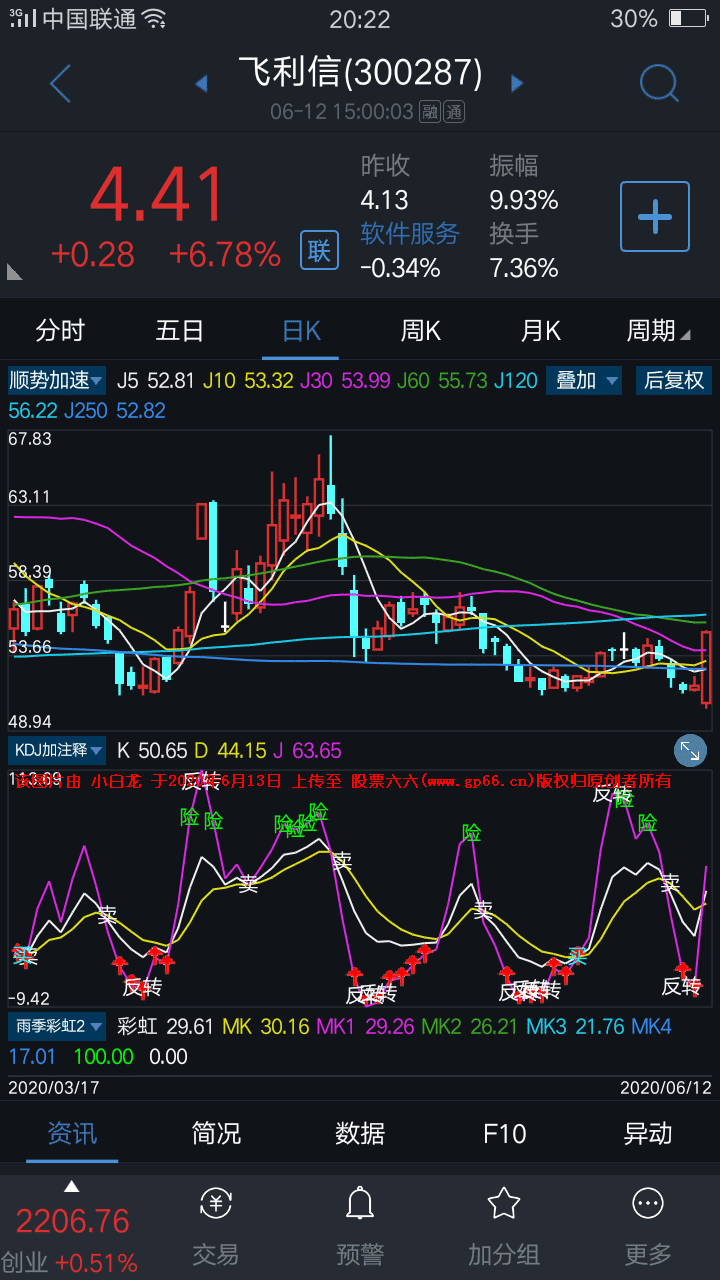
Task: Open 异动 unusual movement tab
Action: click(x=648, y=1133)
